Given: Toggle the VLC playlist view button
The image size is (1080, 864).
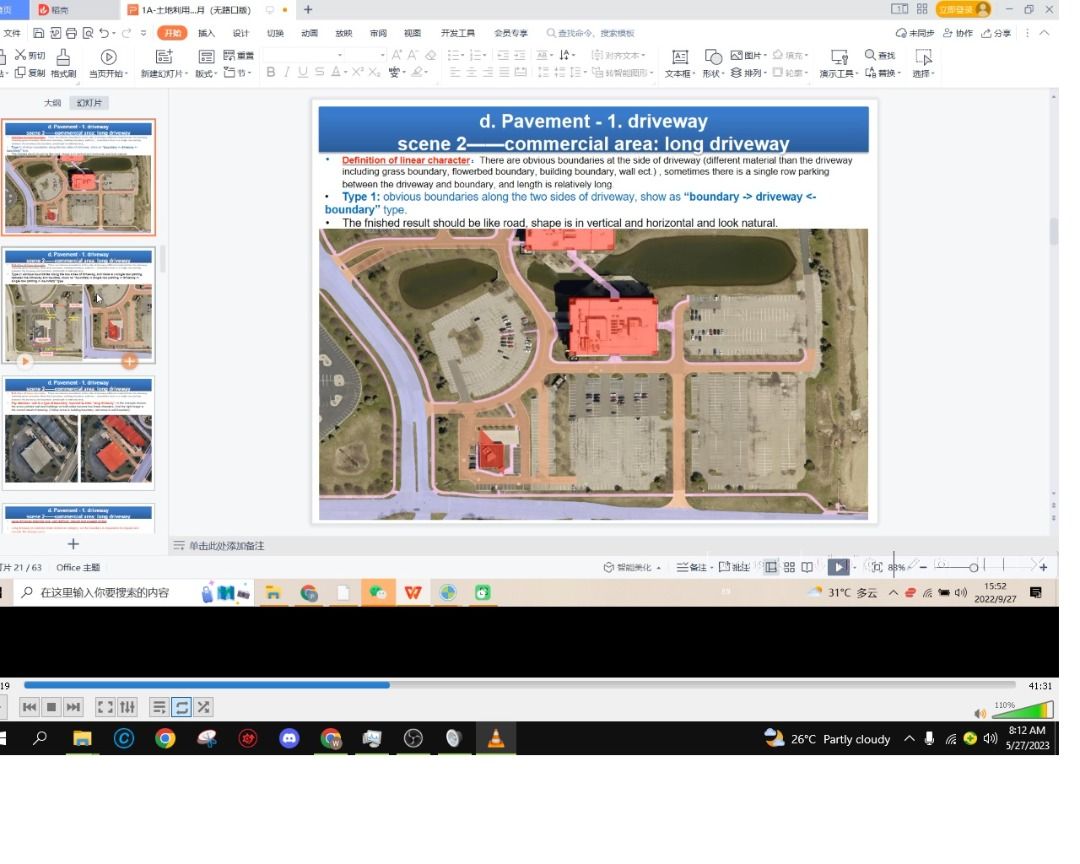Looking at the screenshot, I should 159,707.
